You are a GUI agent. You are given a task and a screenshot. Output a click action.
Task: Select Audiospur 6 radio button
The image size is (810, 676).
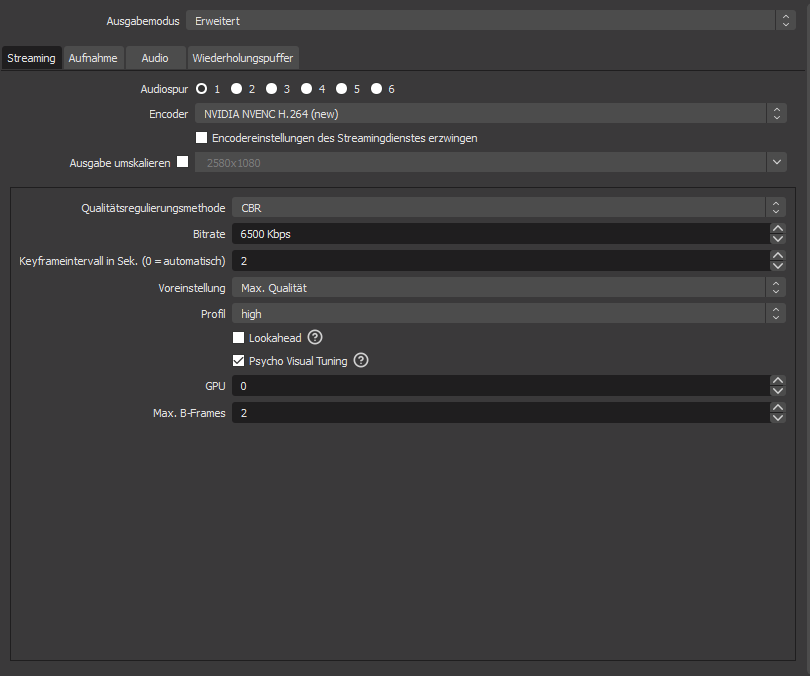point(376,89)
